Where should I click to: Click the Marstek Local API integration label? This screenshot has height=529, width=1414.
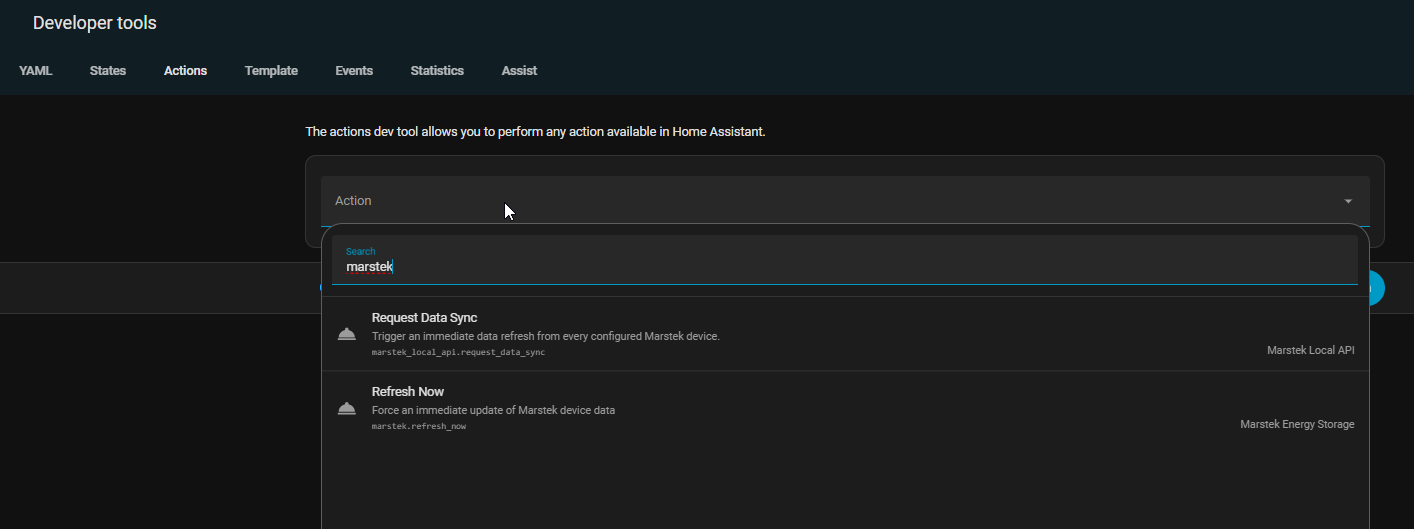click(1310, 350)
